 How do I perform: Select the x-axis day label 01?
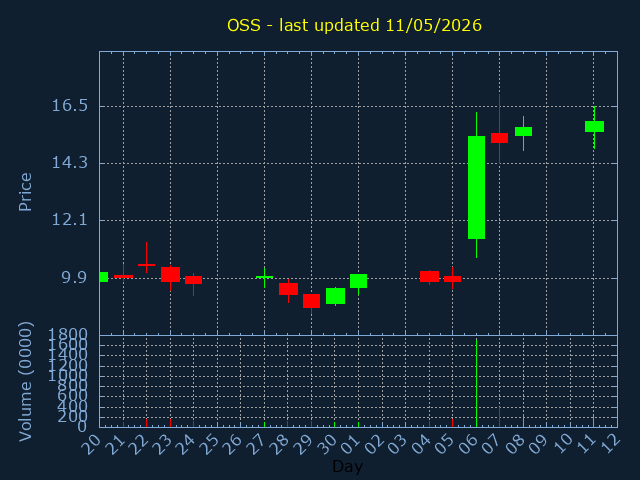coord(349,444)
